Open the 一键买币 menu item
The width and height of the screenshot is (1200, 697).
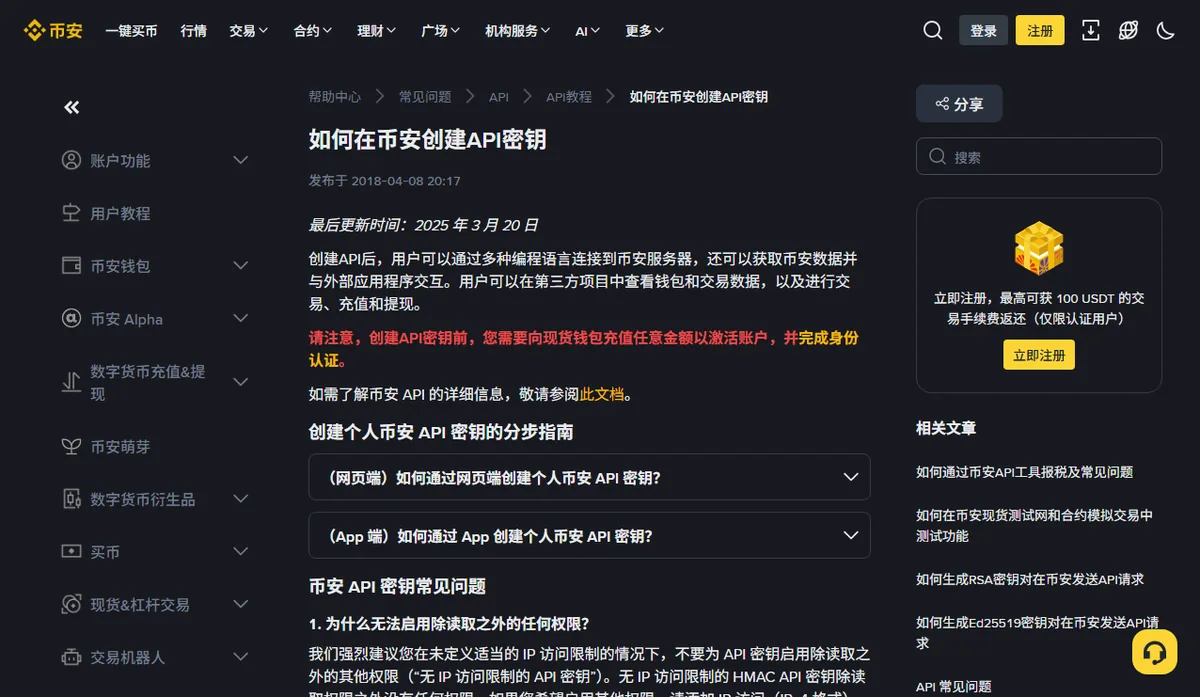[x=131, y=31]
